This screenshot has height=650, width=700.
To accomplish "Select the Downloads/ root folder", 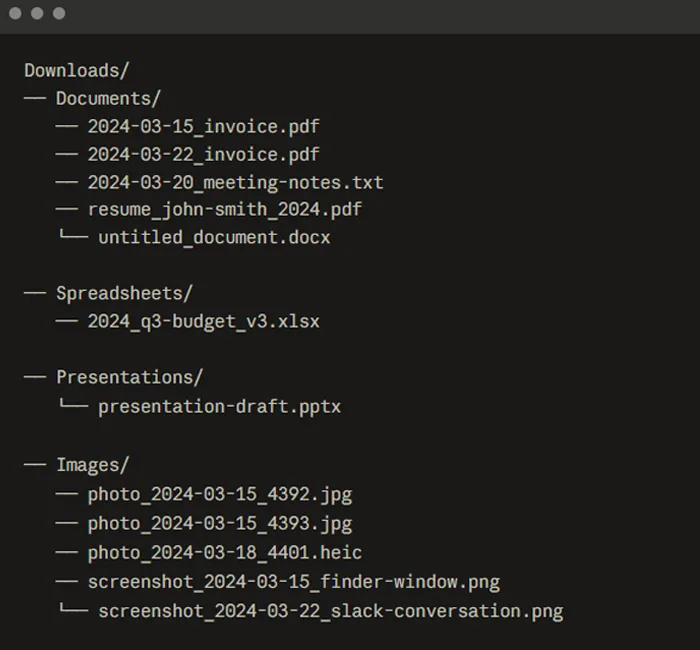I will pos(77,71).
